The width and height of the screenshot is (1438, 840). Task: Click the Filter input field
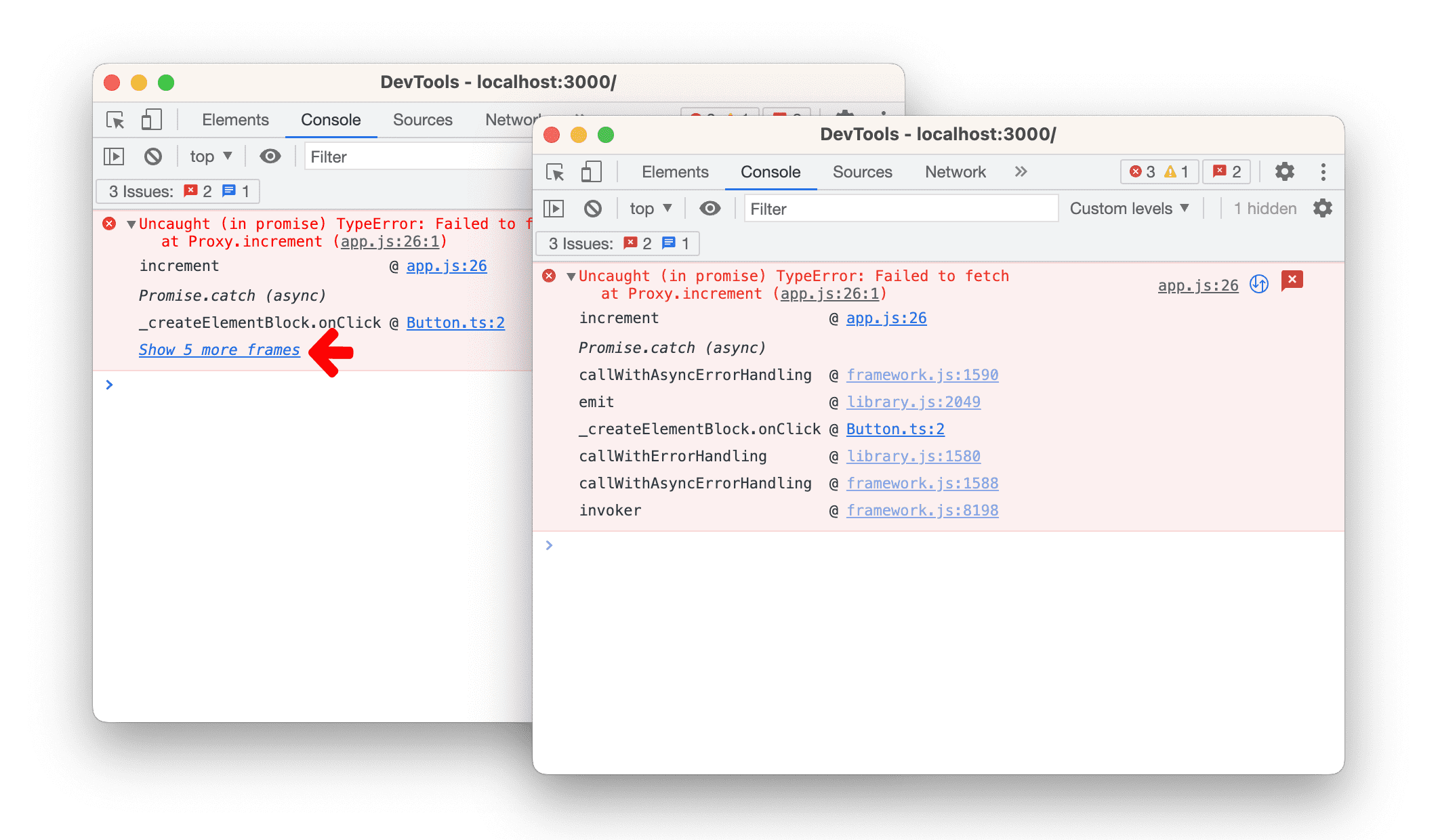tap(900, 209)
